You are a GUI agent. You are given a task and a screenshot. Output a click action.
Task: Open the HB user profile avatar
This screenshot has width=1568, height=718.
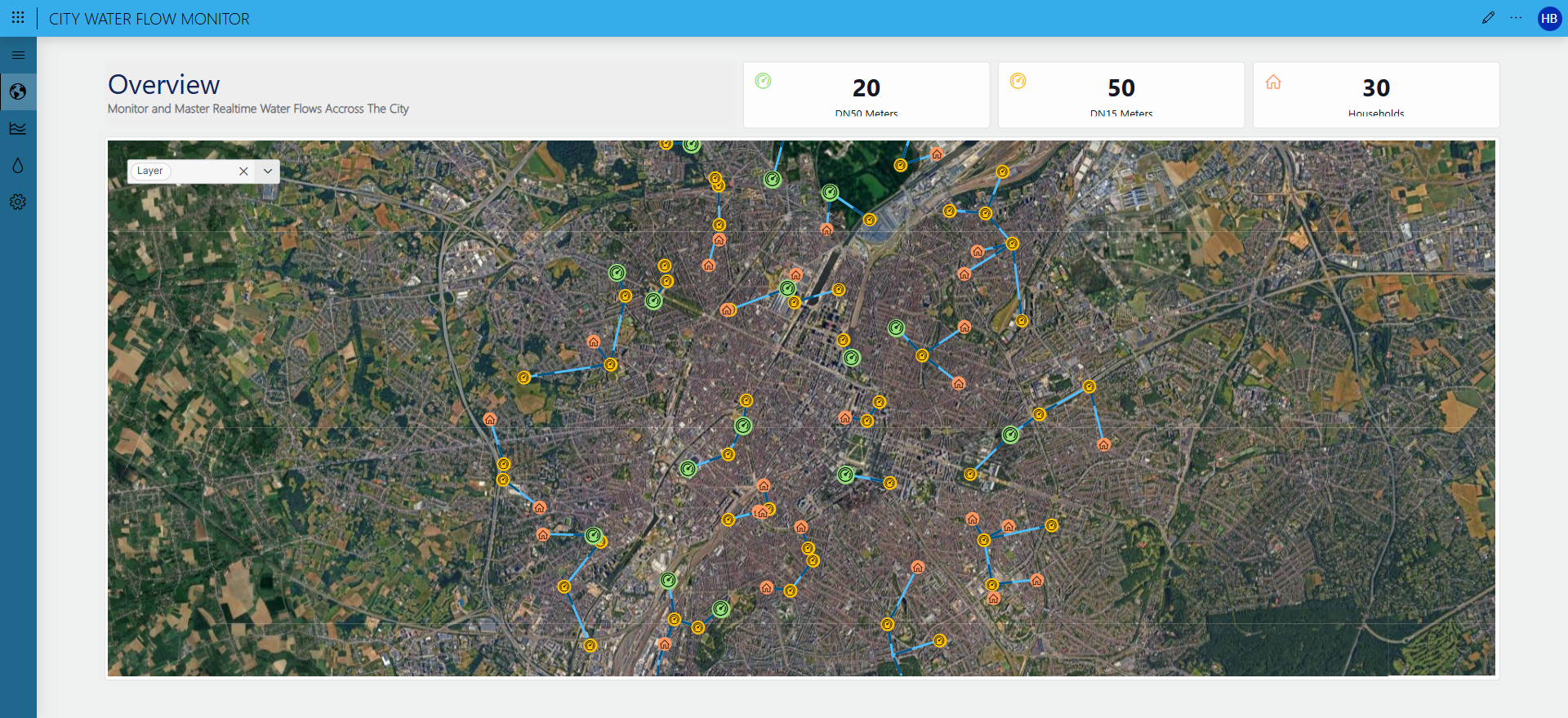click(x=1548, y=19)
